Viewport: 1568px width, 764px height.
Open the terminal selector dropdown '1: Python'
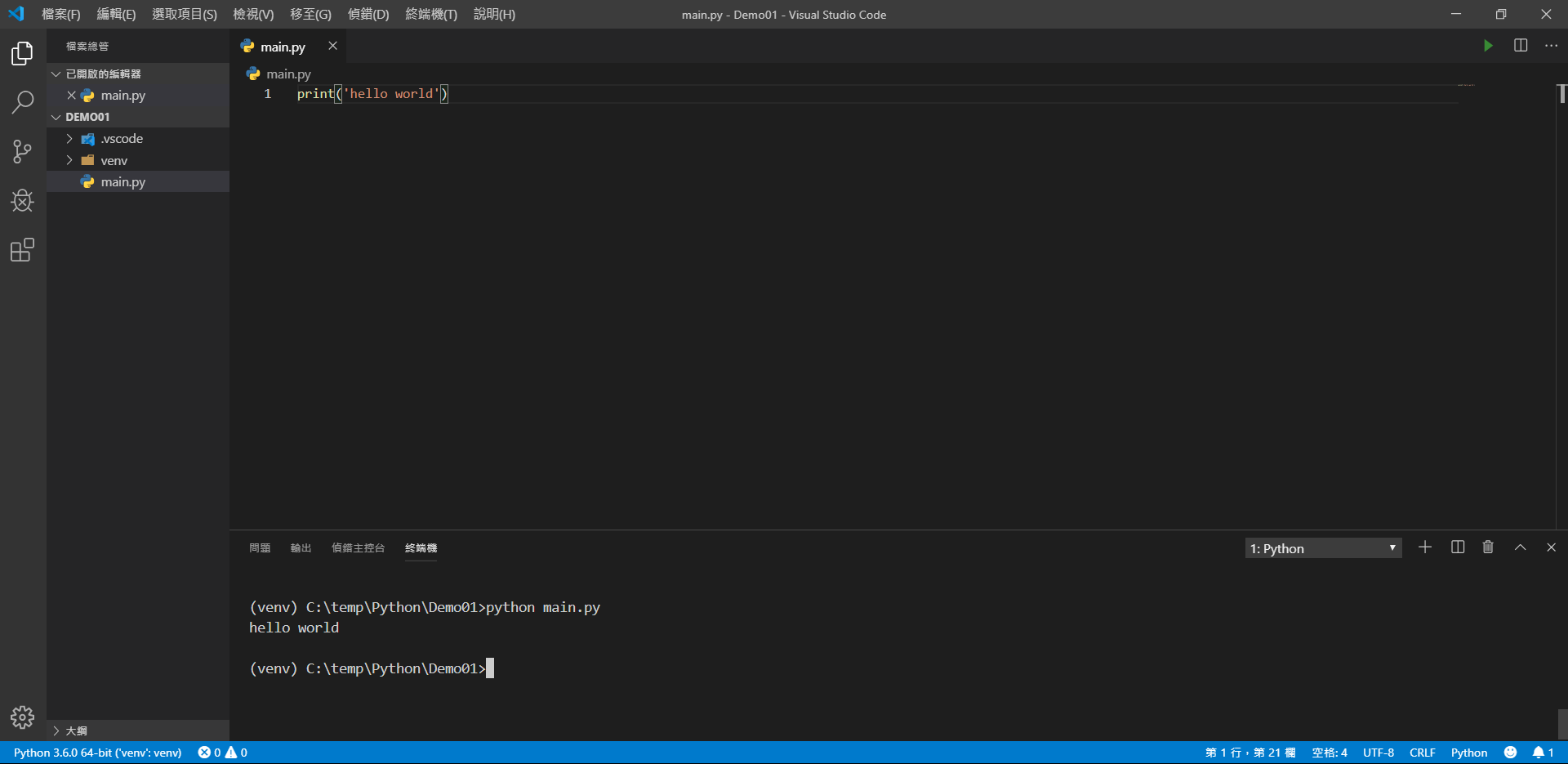(x=1322, y=548)
